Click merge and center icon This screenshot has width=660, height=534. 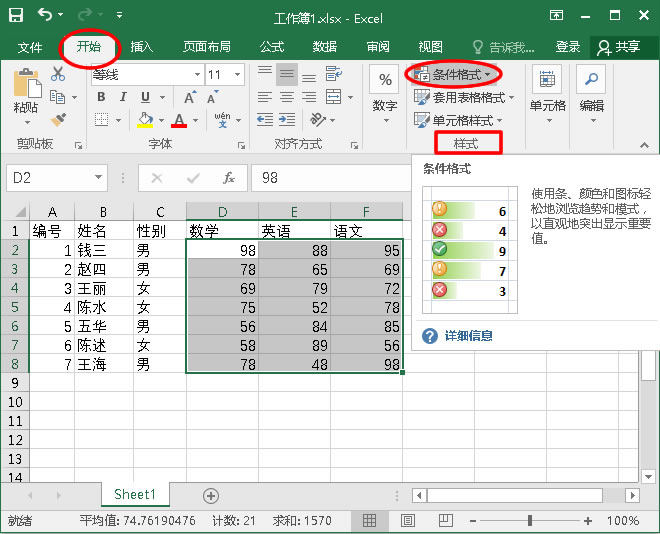tap(333, 97)
